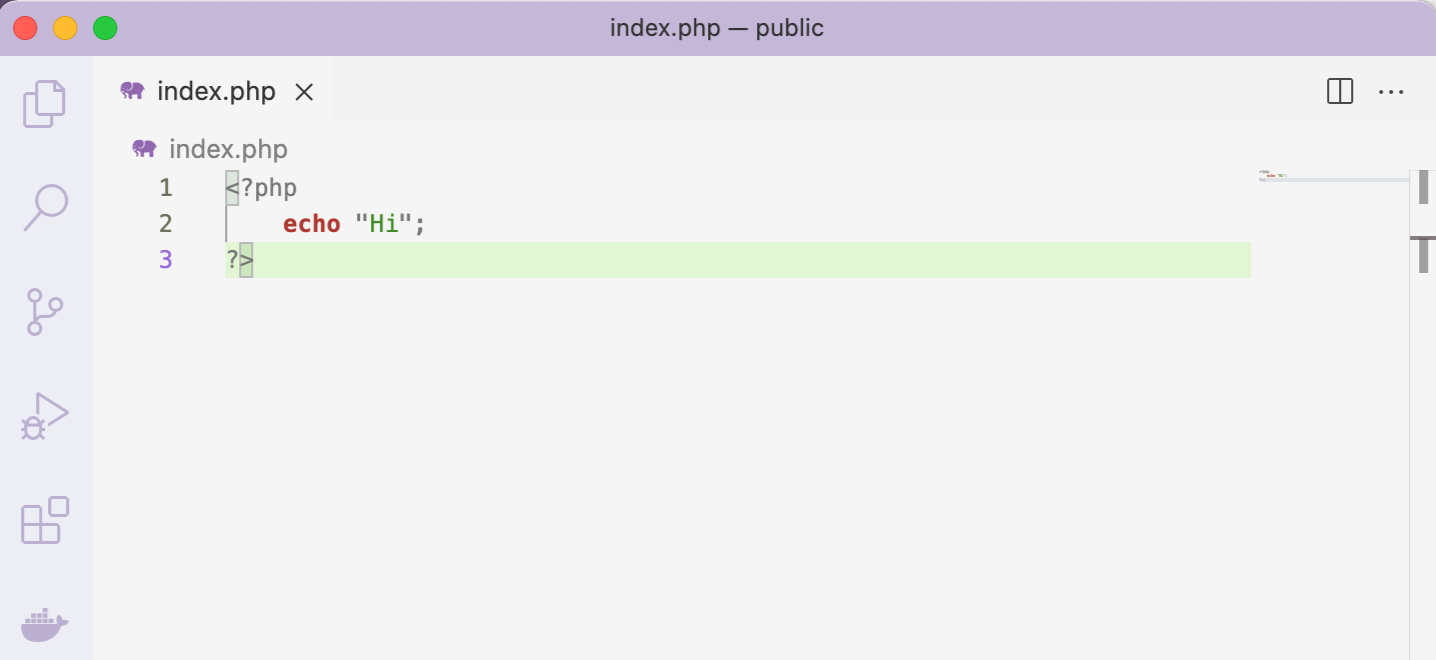Open the Extensions marketplace view
This screenshot has width=1436, height=660.
coord(45,519)
